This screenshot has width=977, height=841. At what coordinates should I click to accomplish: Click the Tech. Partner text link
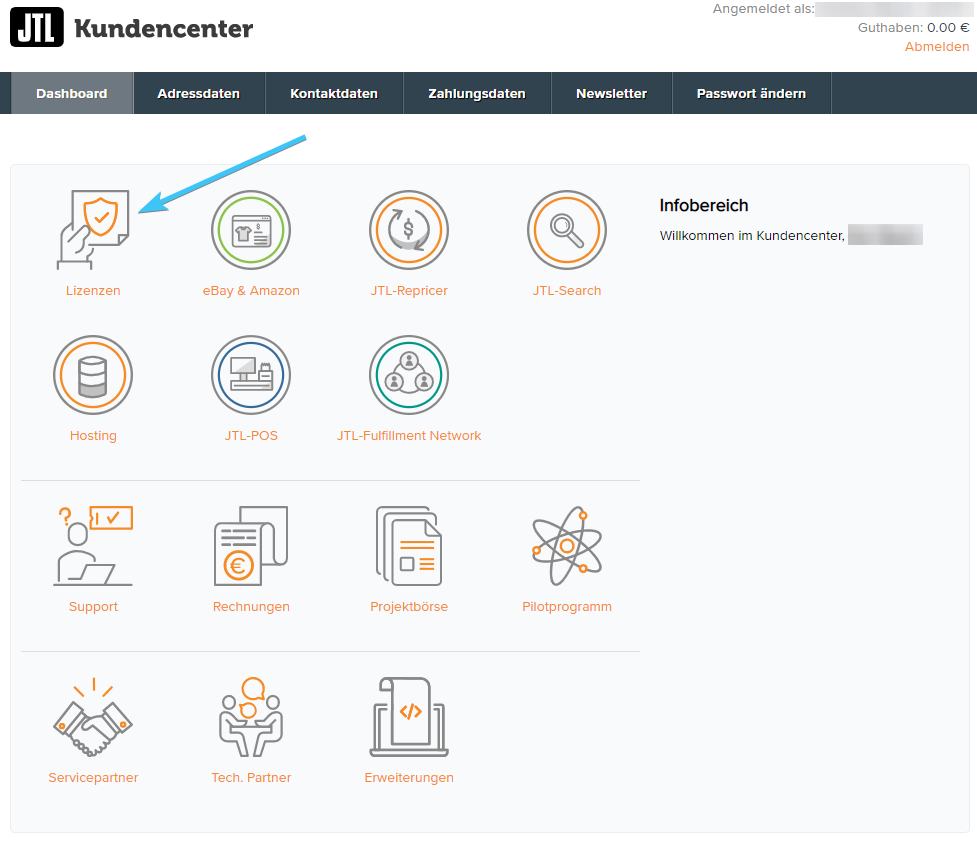[x=251, y=777]
